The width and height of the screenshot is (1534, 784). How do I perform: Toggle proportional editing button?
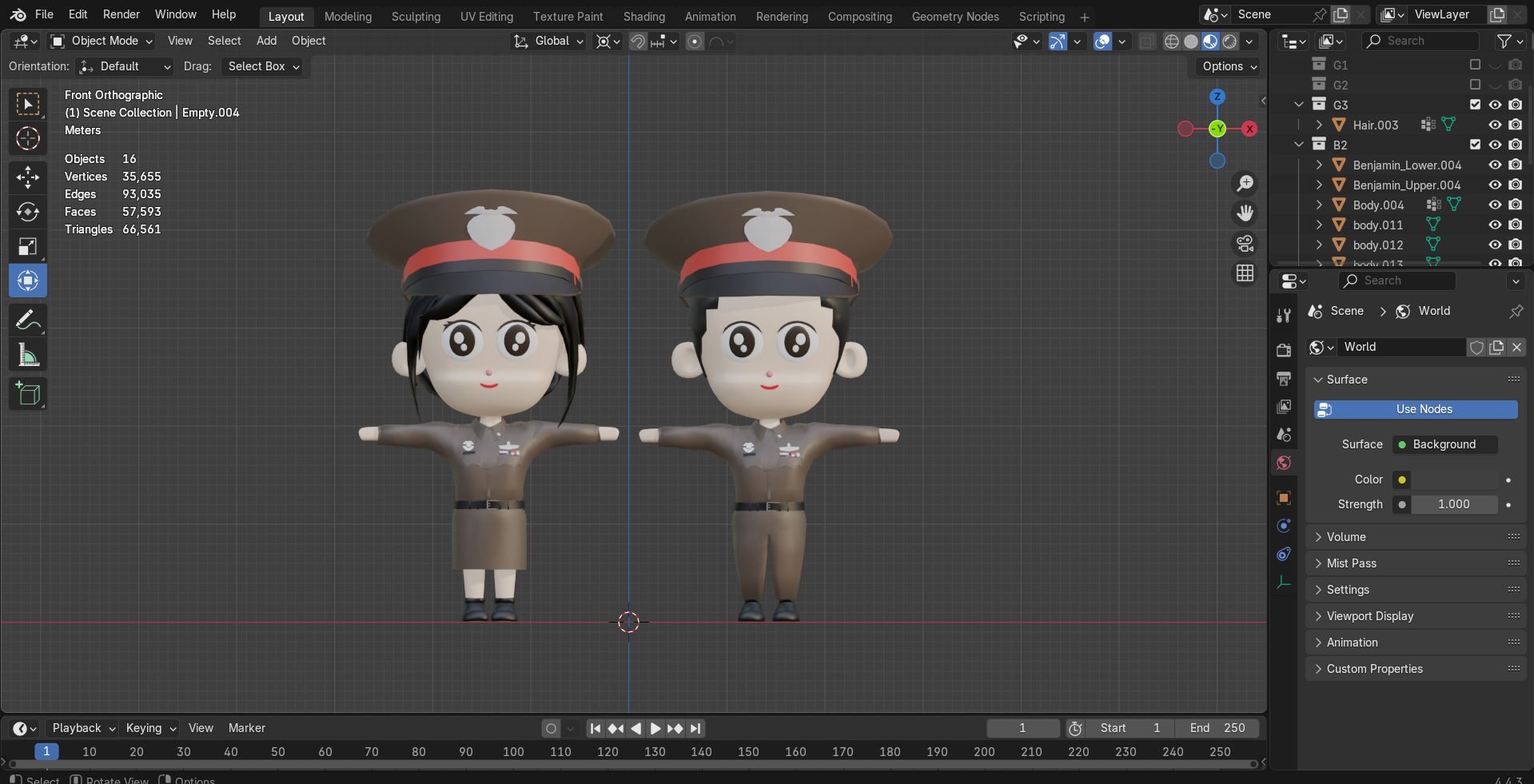click(x=695, y=42)
